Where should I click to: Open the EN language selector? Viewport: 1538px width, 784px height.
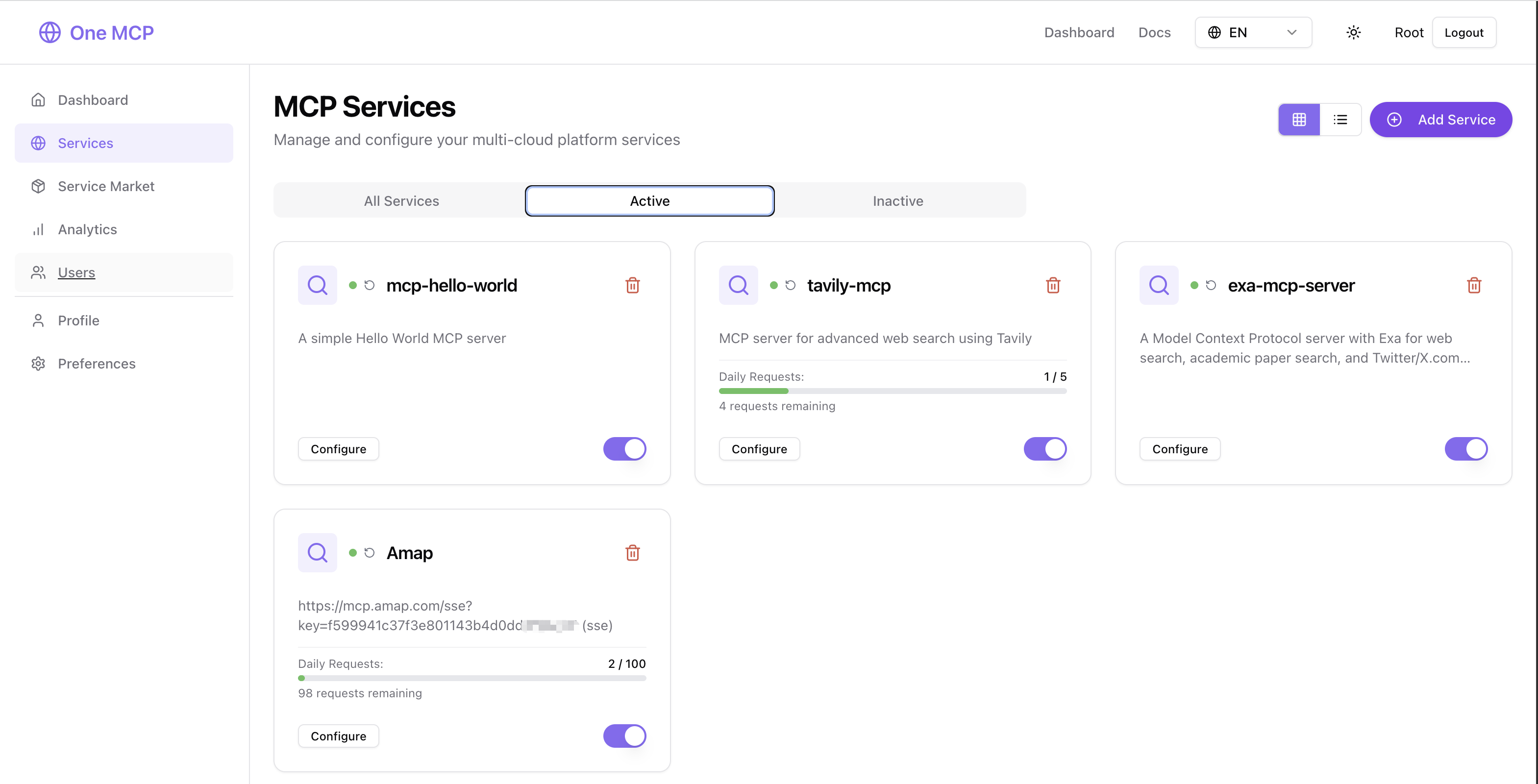click(x=1253, y=32)
